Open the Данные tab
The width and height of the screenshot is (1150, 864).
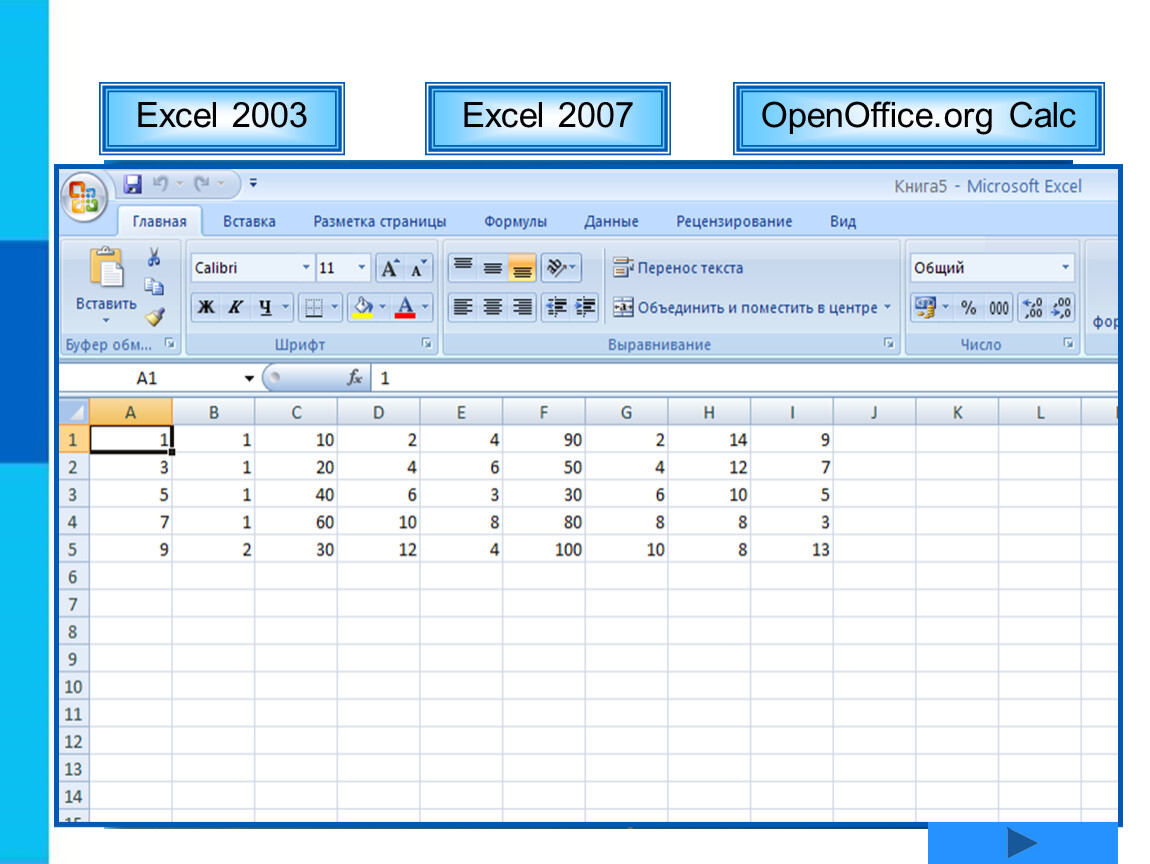pyautogui.click(x=611, y=222)
